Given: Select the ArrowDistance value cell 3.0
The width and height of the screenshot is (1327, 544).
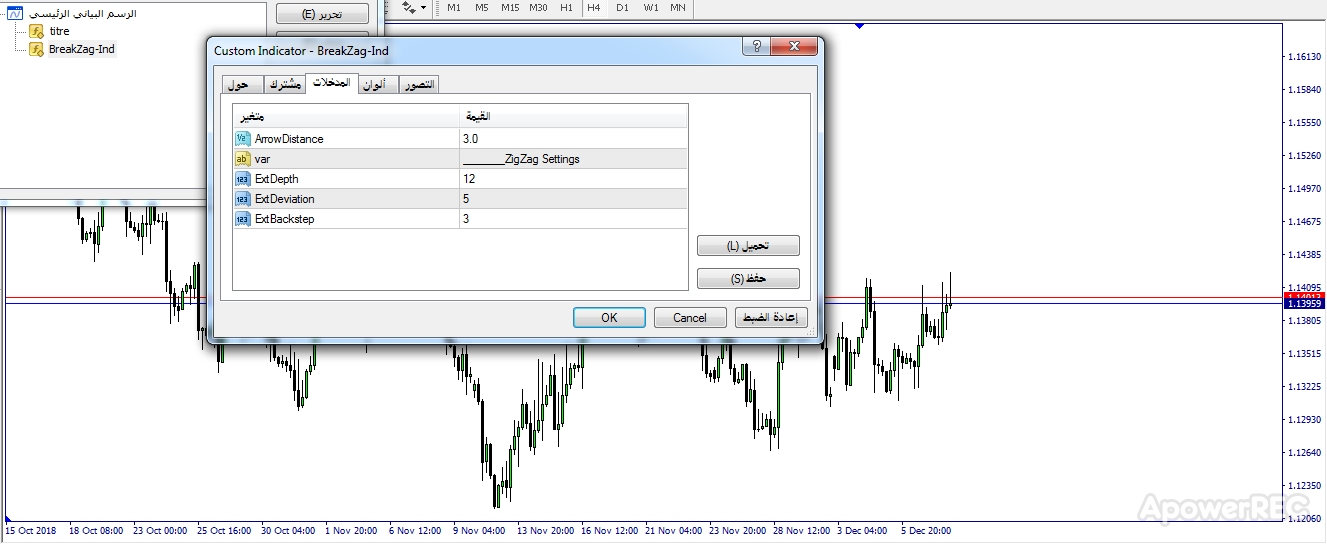Looking at the screenshot, I should tap(573, 139).
